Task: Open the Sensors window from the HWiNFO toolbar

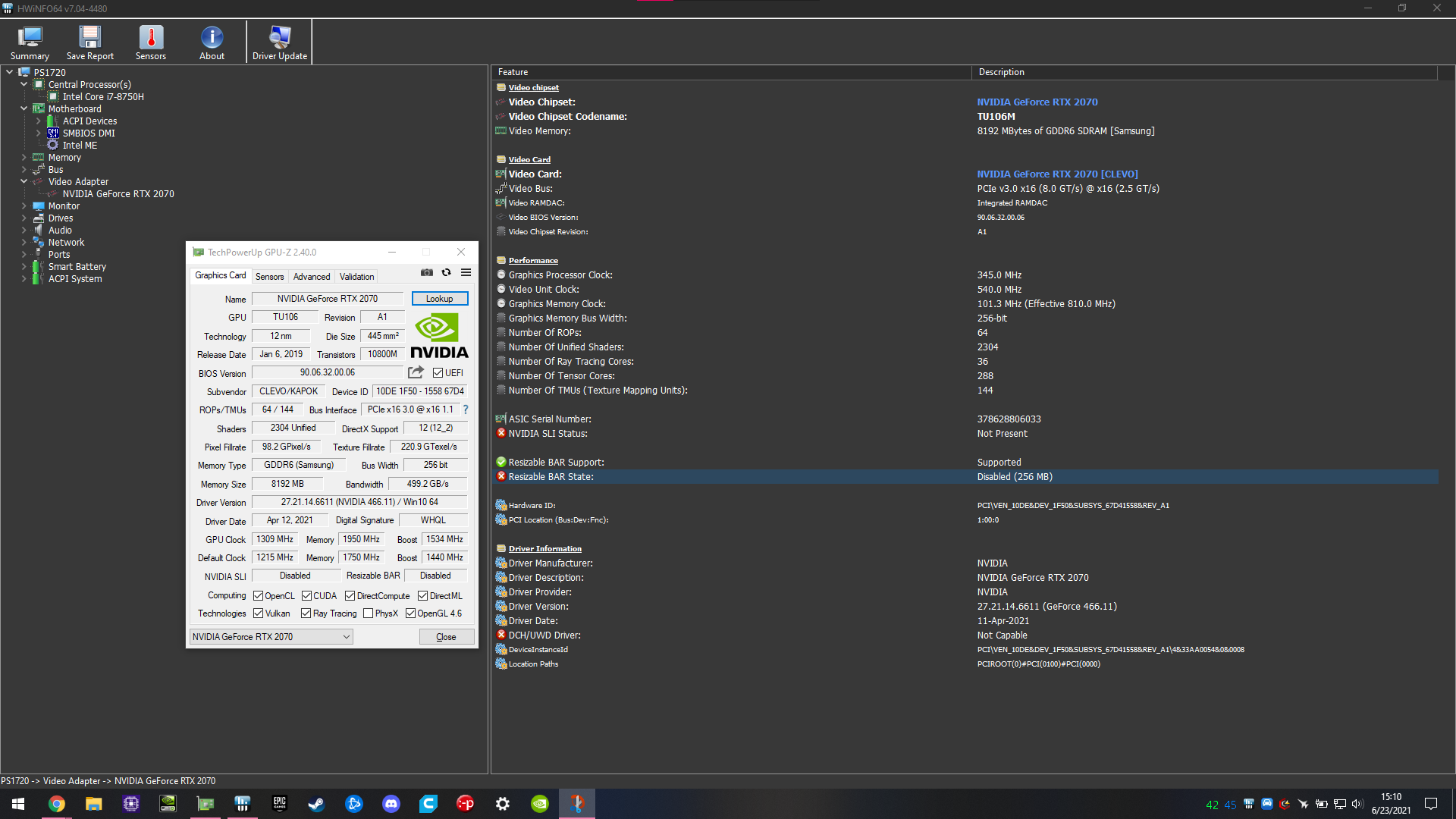Action: (x=151, y=42)
